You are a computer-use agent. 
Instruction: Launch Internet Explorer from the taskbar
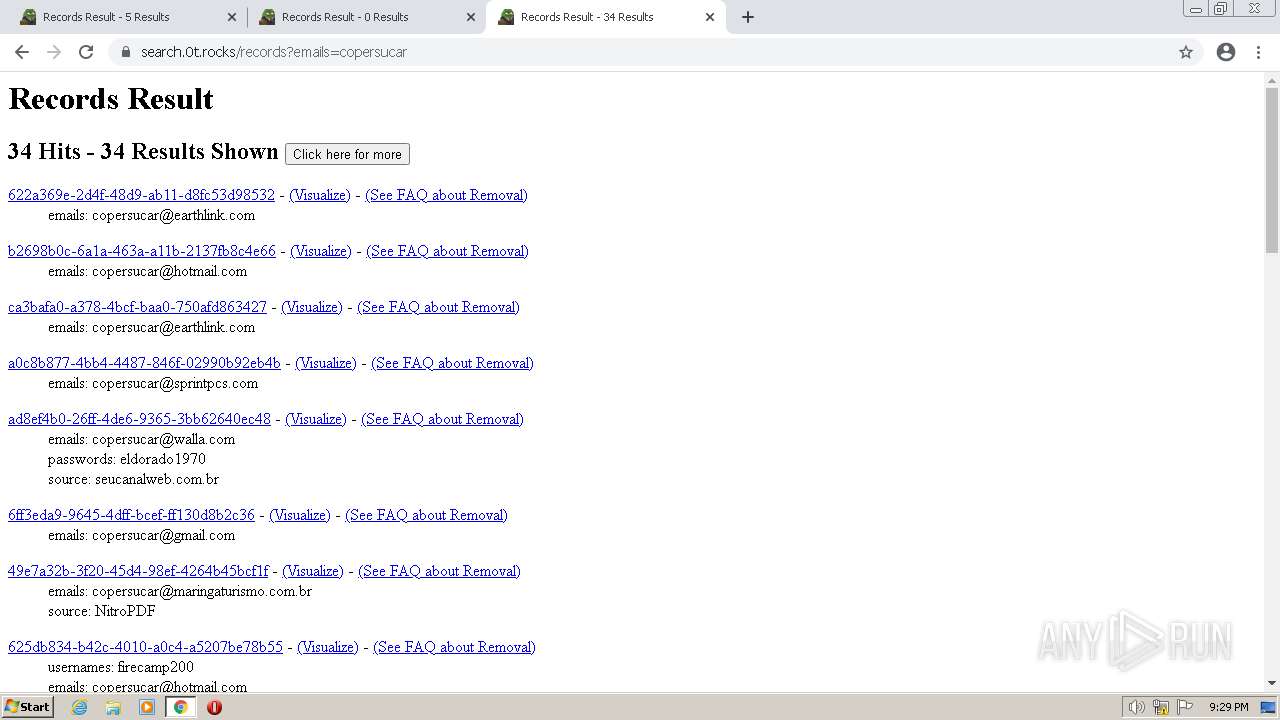tap(80, 707)
